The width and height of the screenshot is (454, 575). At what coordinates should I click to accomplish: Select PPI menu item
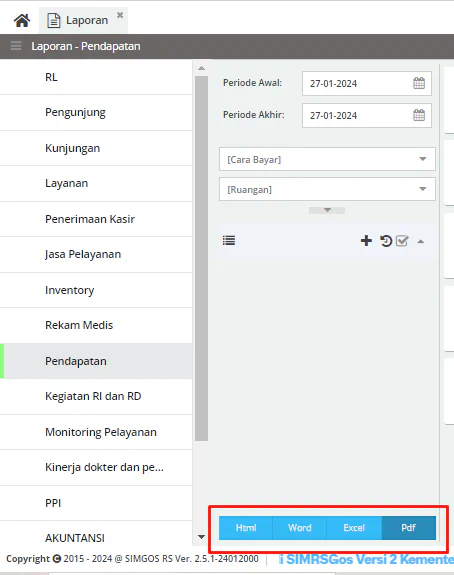point(96,503)
